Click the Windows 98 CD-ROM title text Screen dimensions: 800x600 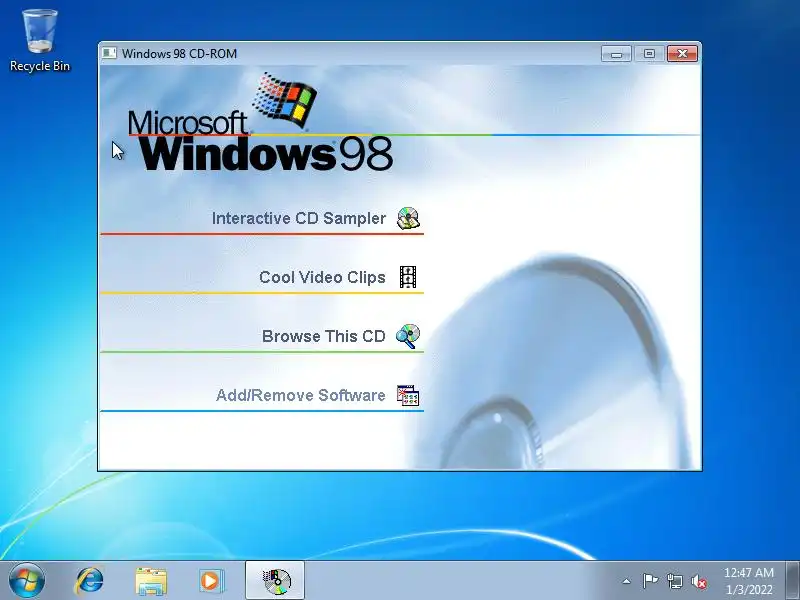click(179, 54)
